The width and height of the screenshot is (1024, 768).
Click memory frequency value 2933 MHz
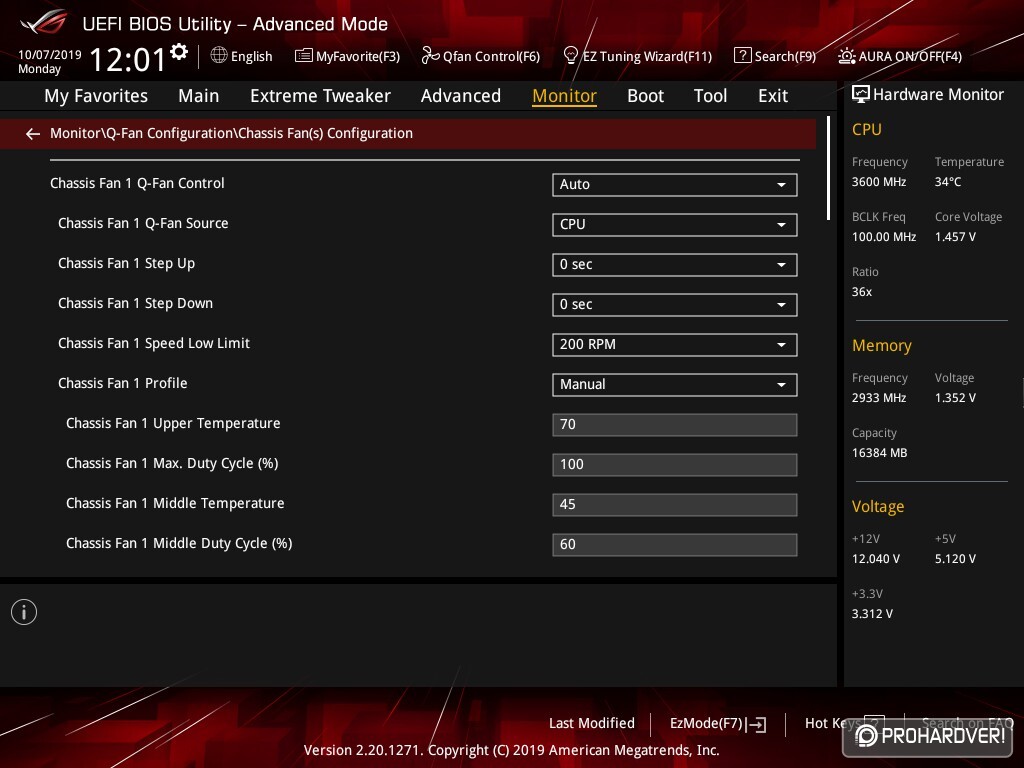pos(879,398)
